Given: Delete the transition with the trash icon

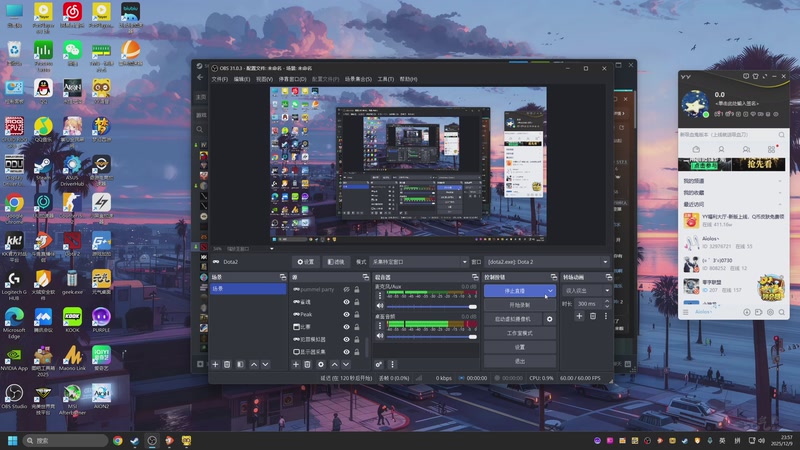Looking at the screenshot, I should 593,316.
